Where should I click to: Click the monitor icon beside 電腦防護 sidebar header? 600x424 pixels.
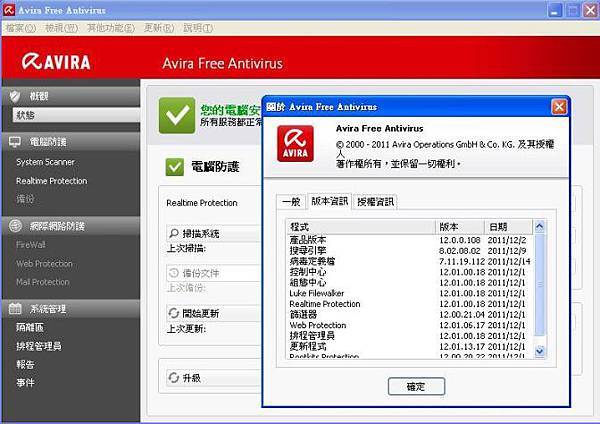coord(15,142)
